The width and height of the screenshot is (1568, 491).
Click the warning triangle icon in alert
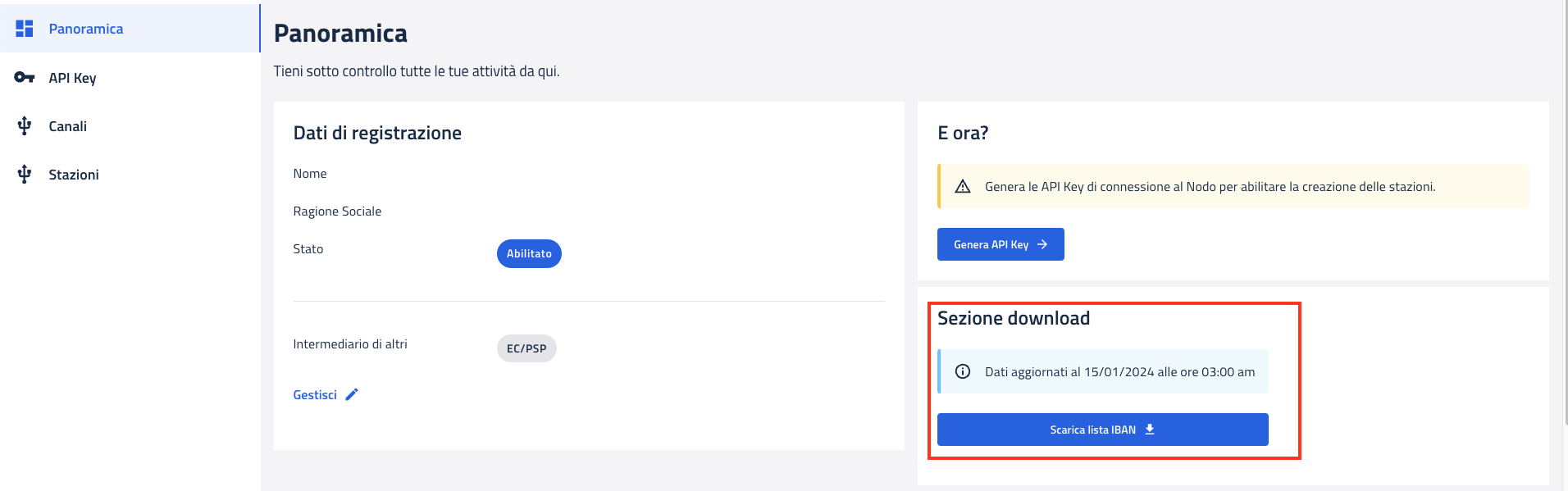click(x=963, y=187)
